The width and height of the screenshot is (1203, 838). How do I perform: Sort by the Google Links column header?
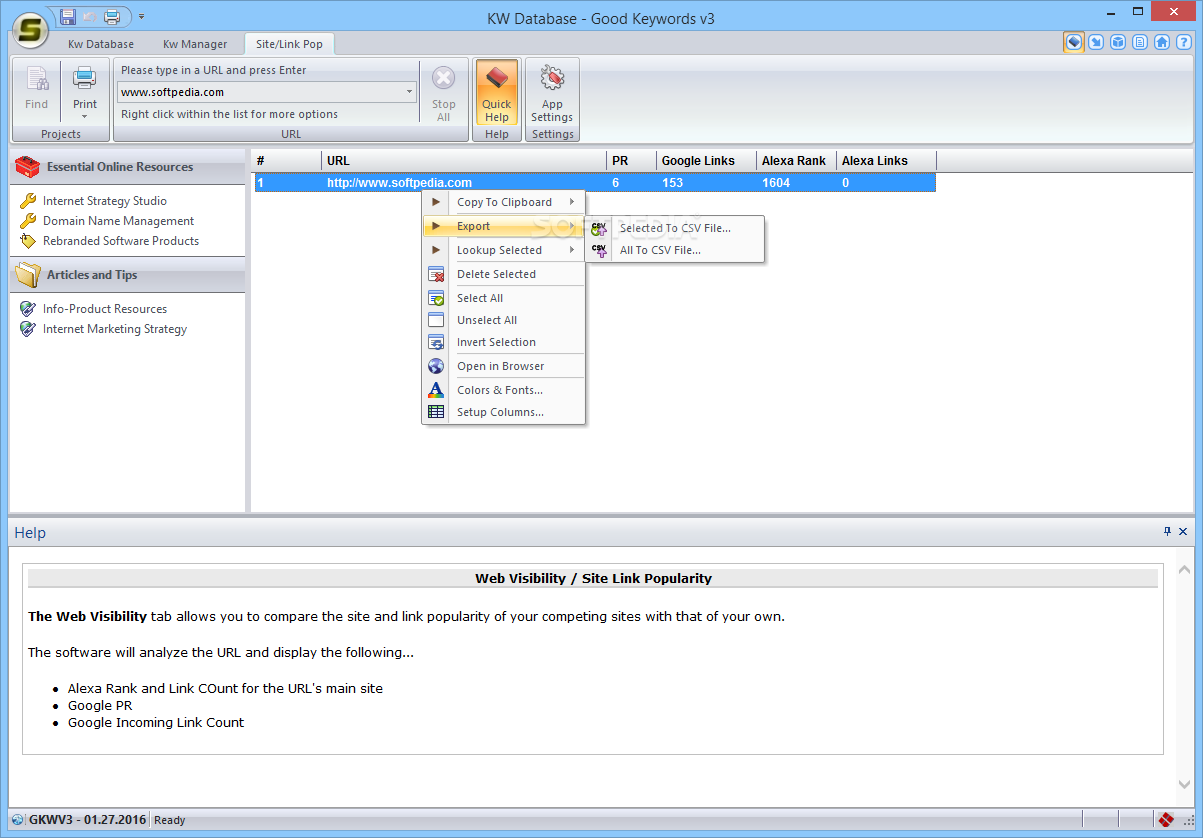[706, 160]
